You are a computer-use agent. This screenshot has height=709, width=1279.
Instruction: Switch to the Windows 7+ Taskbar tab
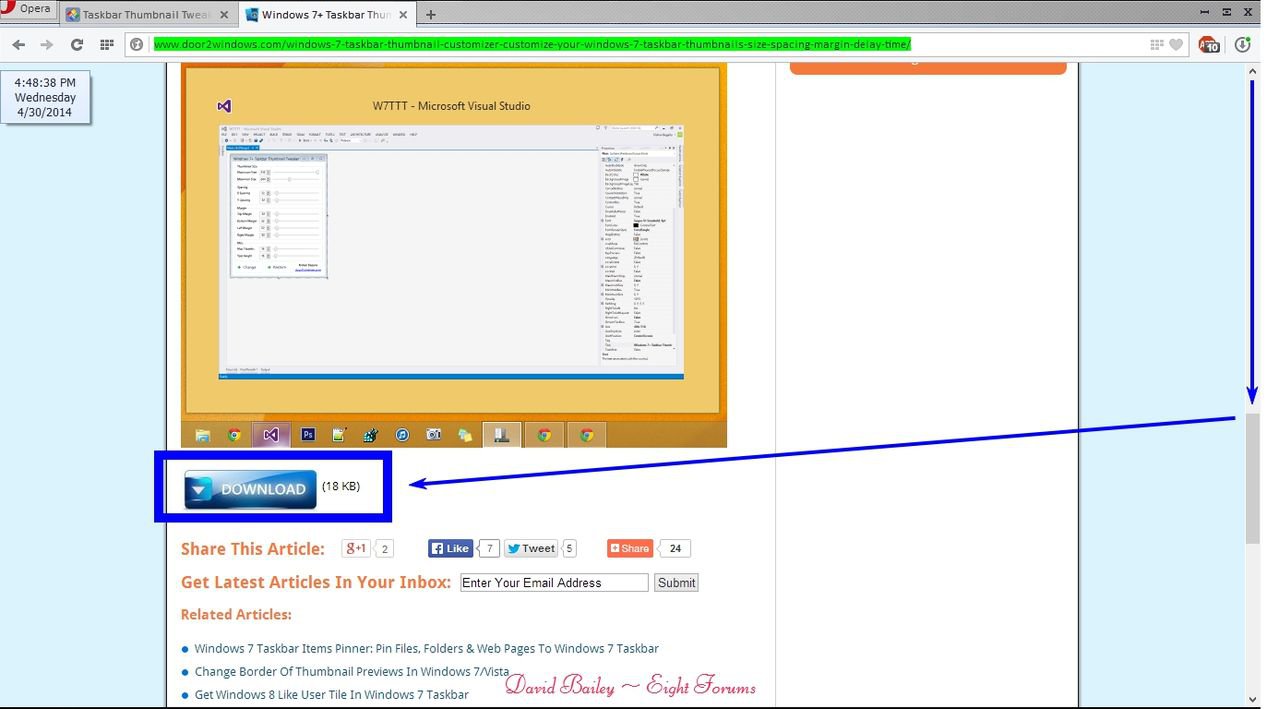(320, 14)
